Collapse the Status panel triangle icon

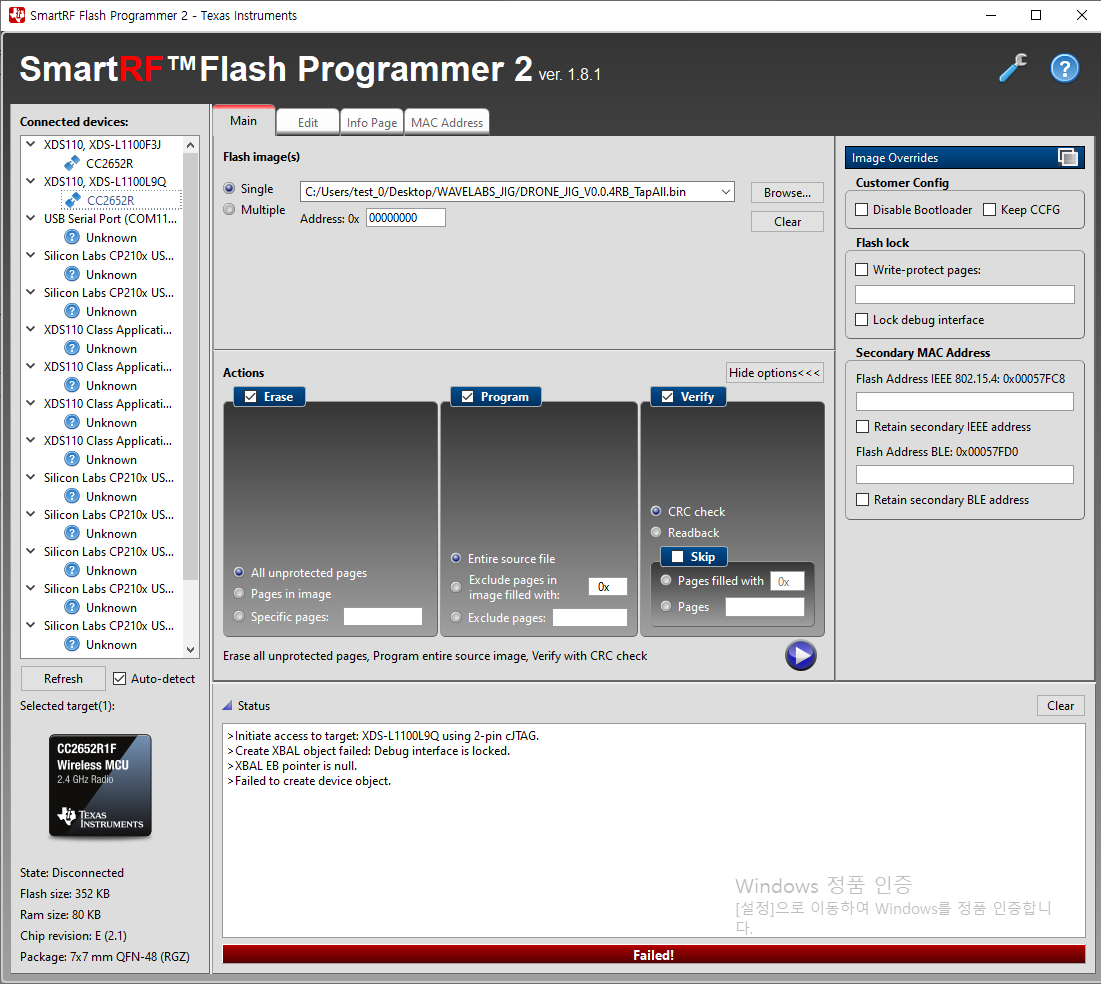coord(227,705)
